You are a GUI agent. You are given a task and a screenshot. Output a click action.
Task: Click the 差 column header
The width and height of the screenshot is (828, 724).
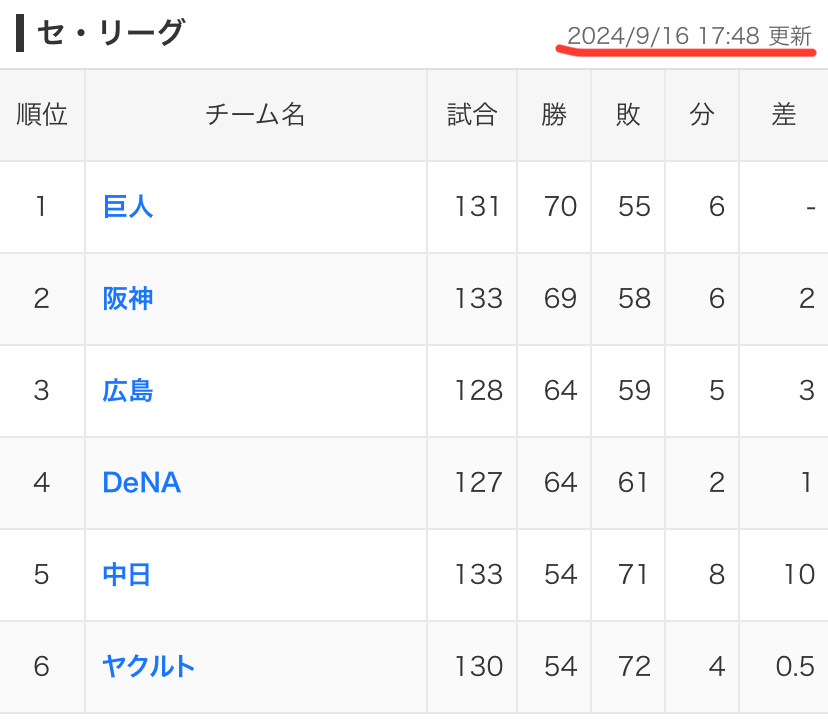(x=784, y=115)
